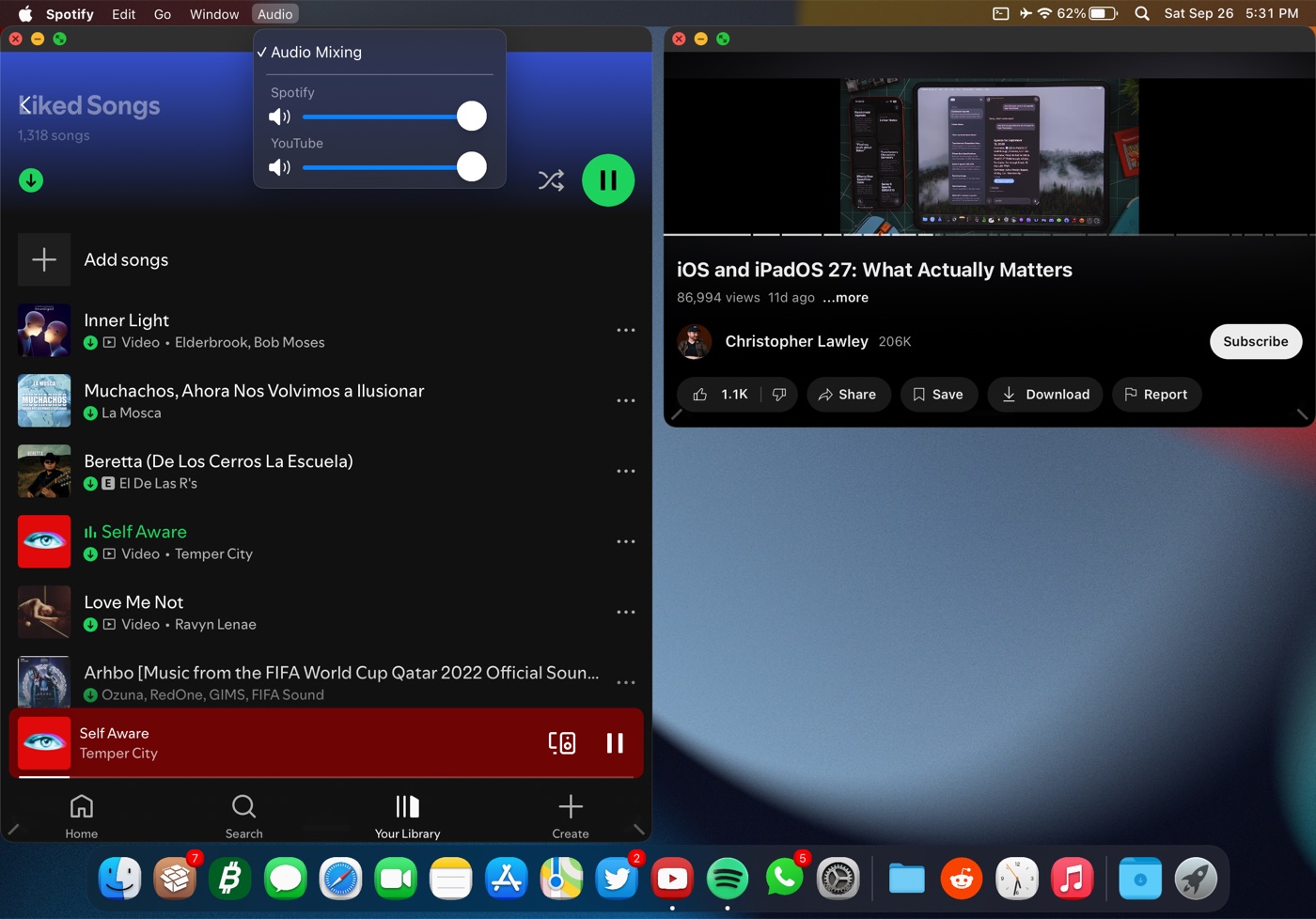The image size is (1316, 919).
Task: Open the Go menu in menu bar
Action: (x=163, y=14)
